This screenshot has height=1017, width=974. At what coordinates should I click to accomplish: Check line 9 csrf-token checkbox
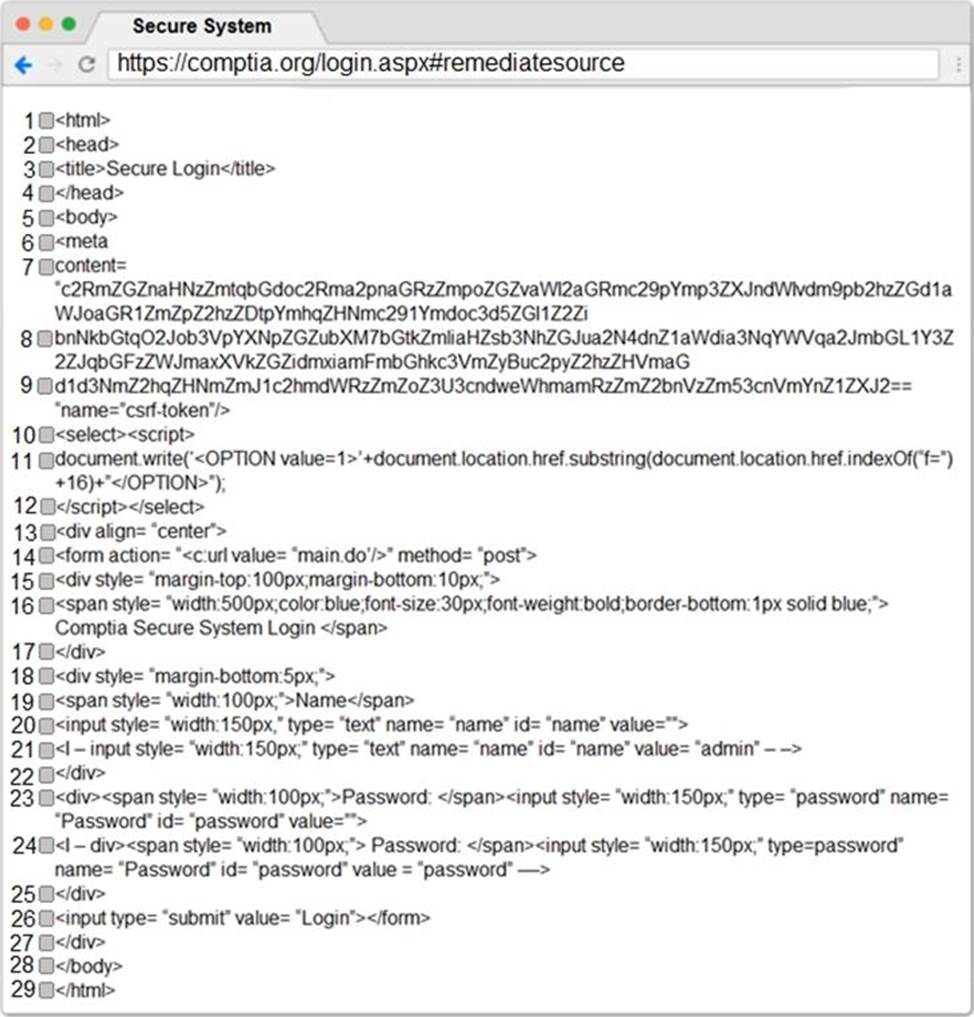tap(44, 386)
